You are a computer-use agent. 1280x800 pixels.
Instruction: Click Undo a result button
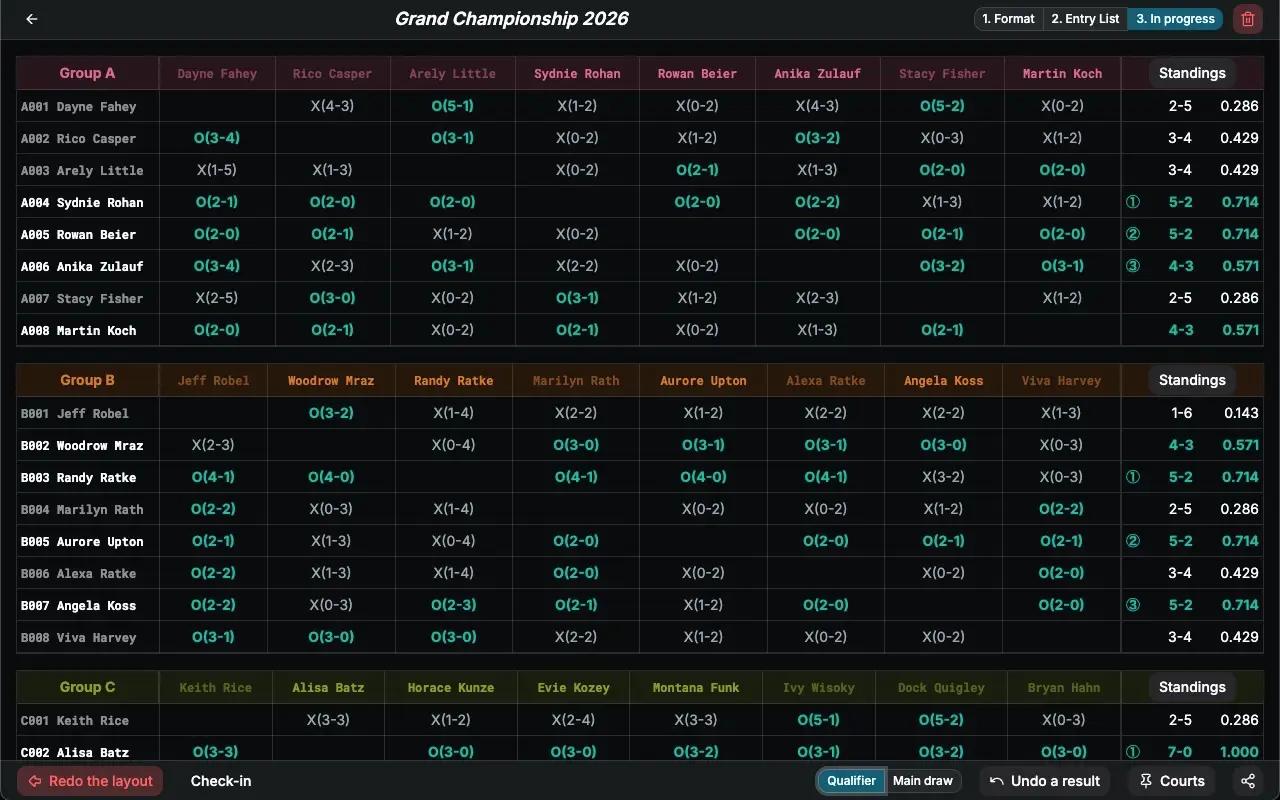pos(1045,781)
